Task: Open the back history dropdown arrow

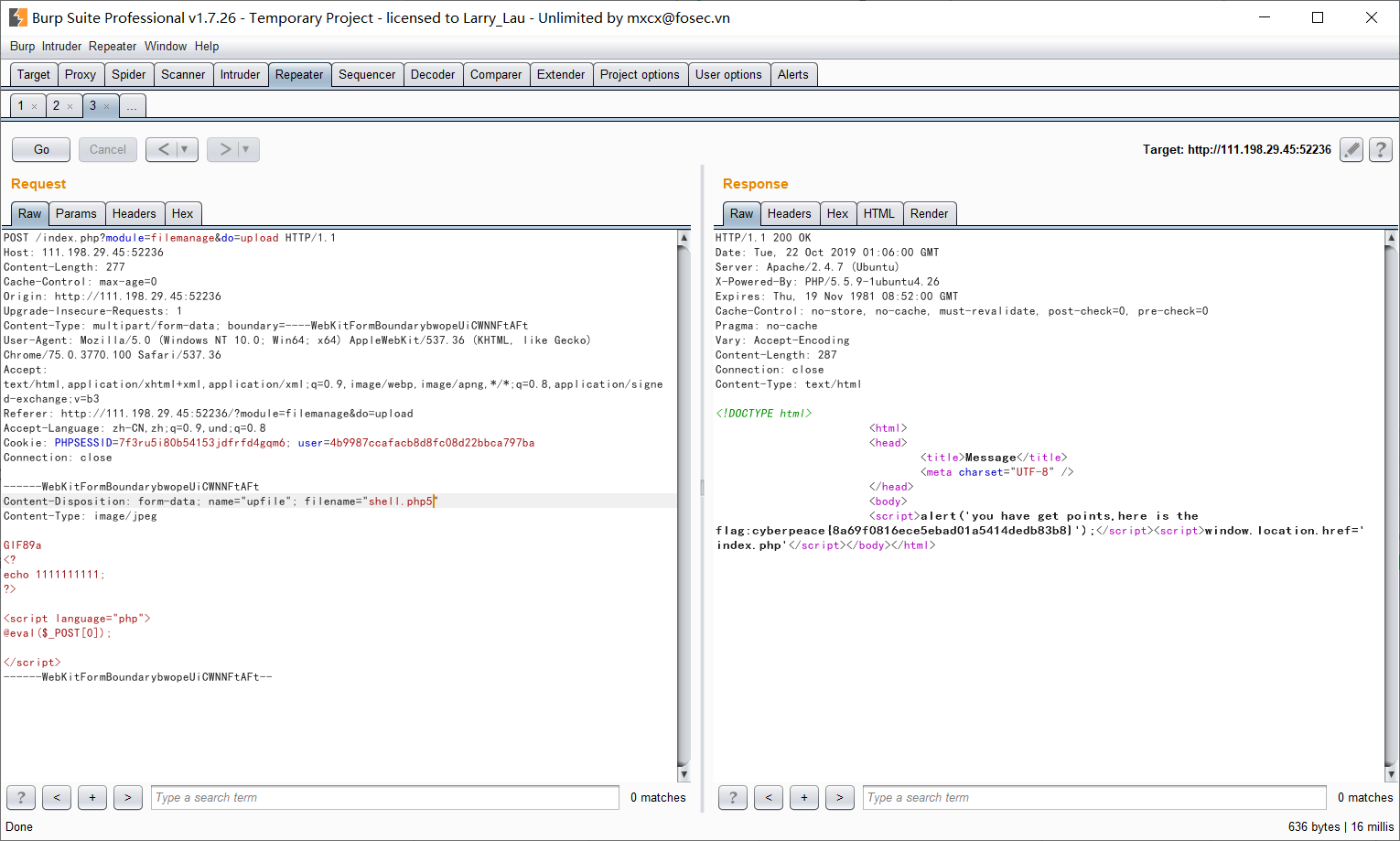Action: tap(185, 149)
